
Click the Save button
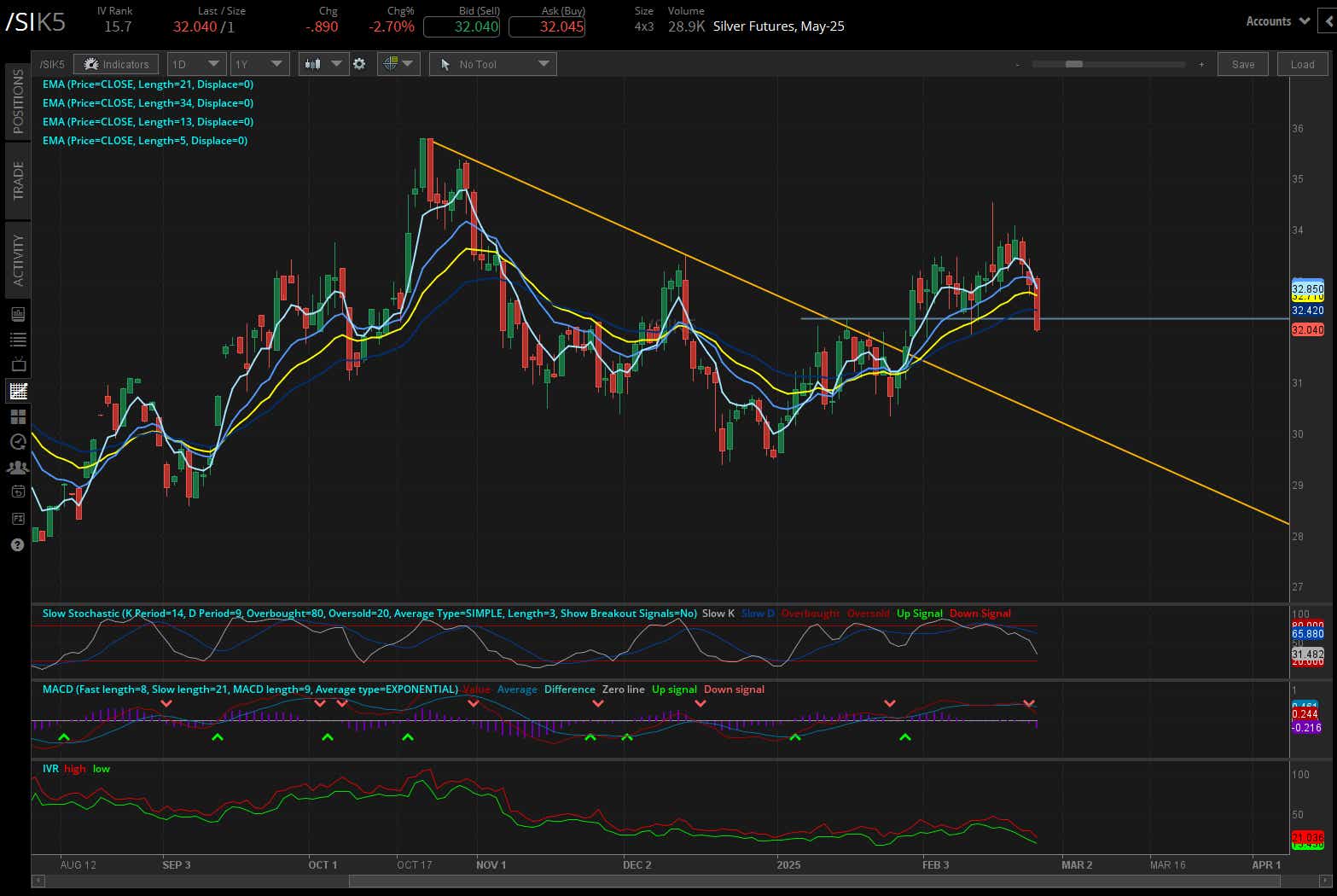point(1242,63)
